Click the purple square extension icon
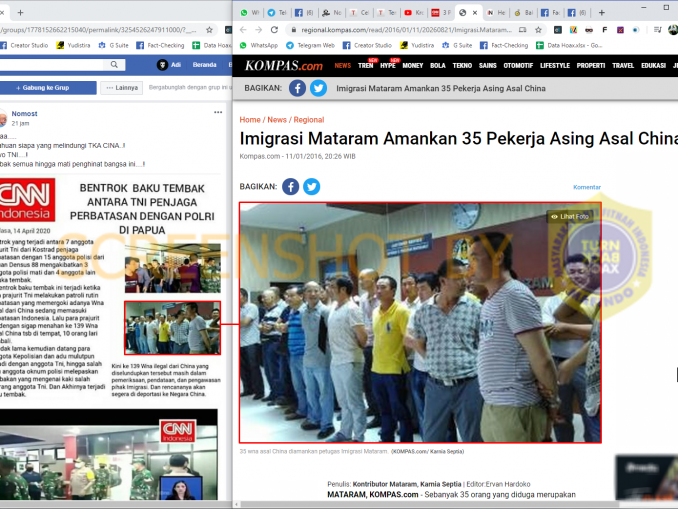 pos(620,30)
